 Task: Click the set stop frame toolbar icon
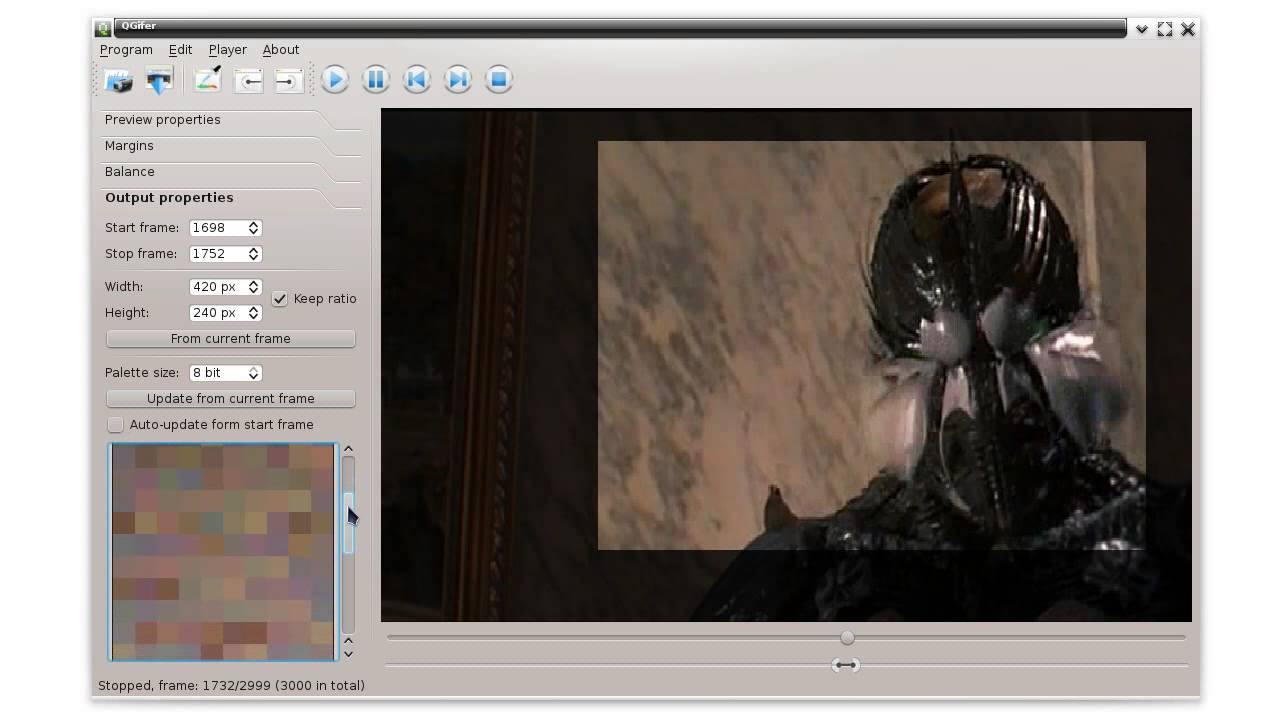289,80
